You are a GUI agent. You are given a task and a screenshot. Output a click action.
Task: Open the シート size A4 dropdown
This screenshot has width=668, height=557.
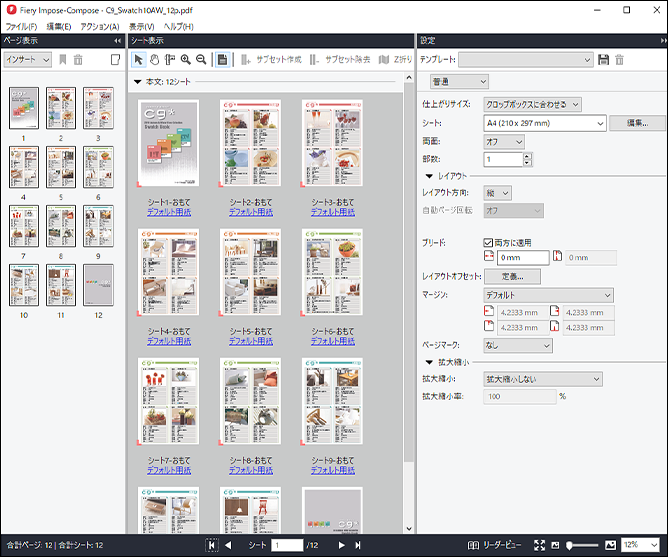600,123
